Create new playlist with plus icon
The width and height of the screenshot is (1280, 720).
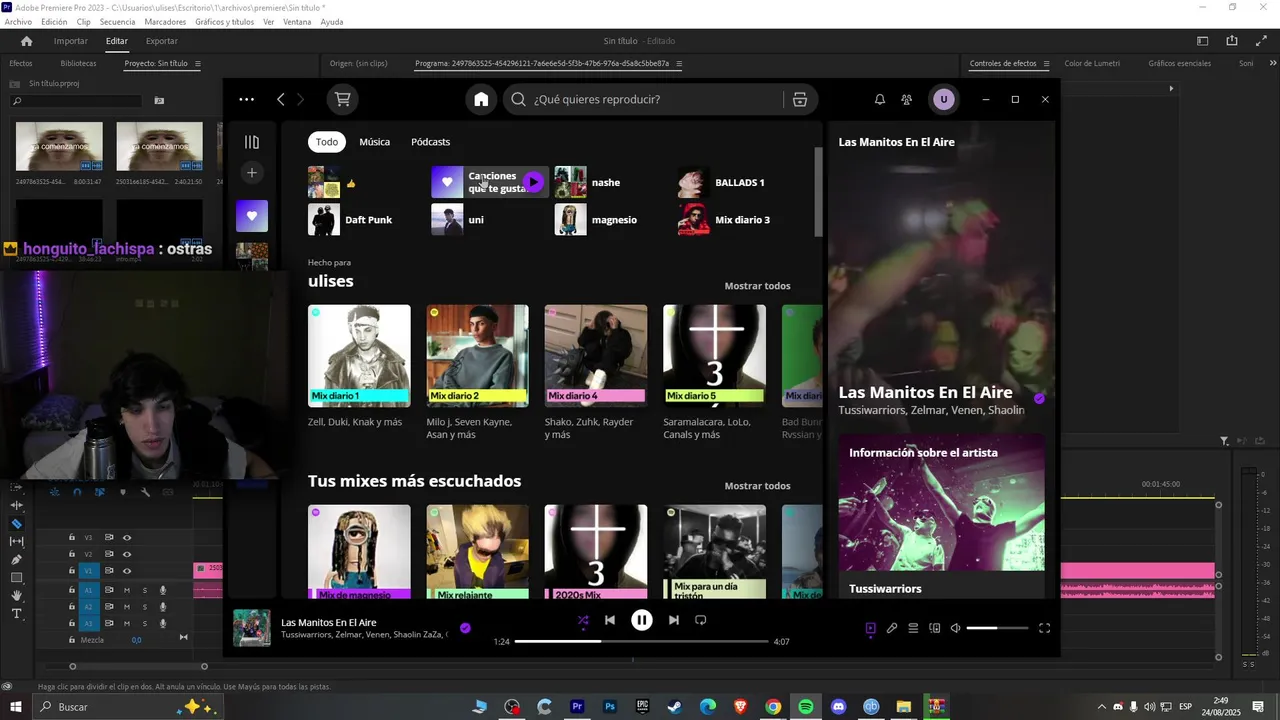click(x=252, y=173)
